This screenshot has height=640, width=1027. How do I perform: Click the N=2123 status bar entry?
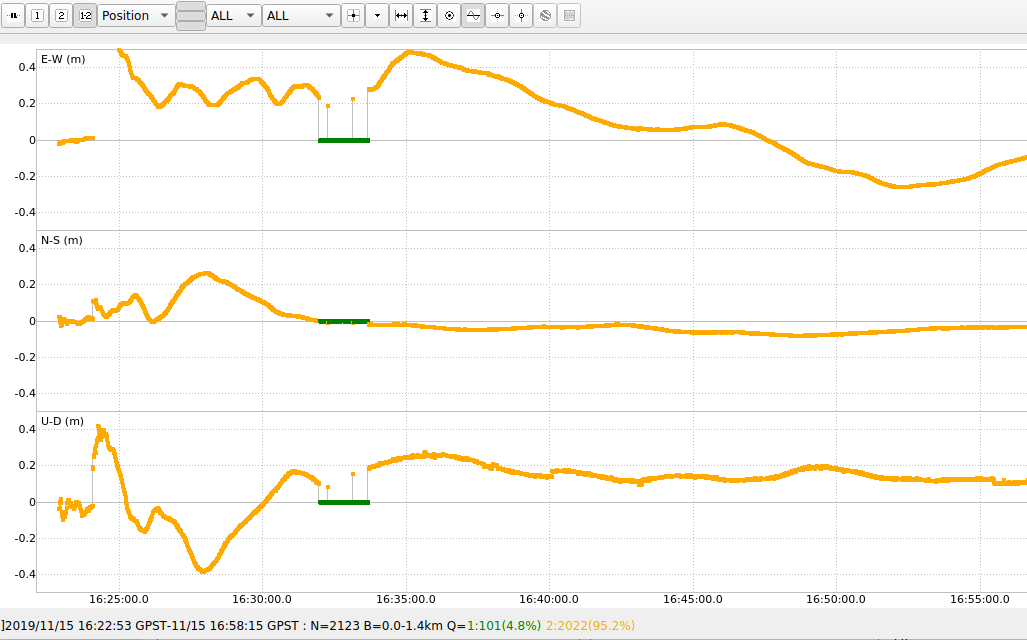tap(335, 626)
